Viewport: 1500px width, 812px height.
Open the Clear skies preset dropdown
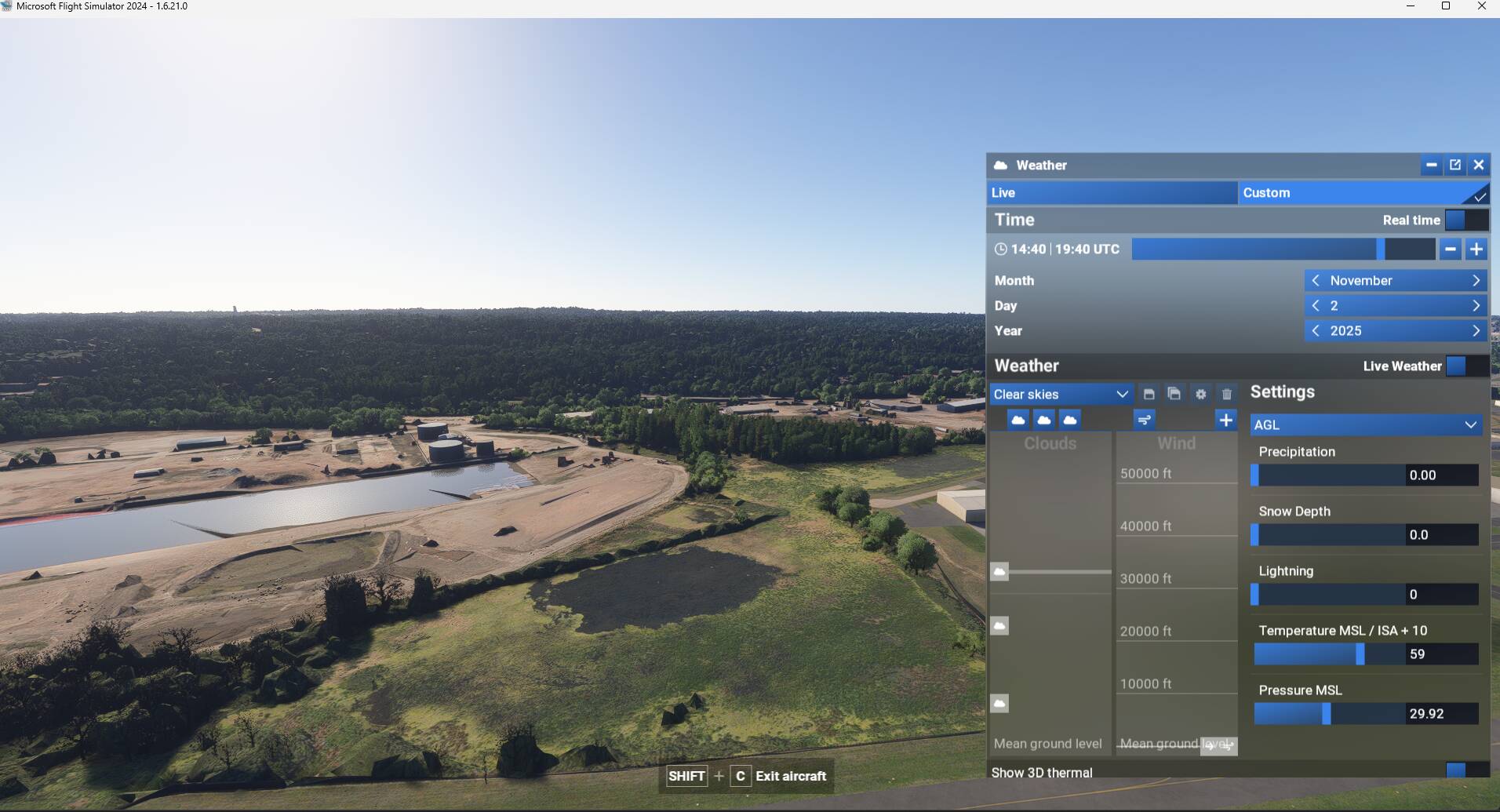point(1060,394)
